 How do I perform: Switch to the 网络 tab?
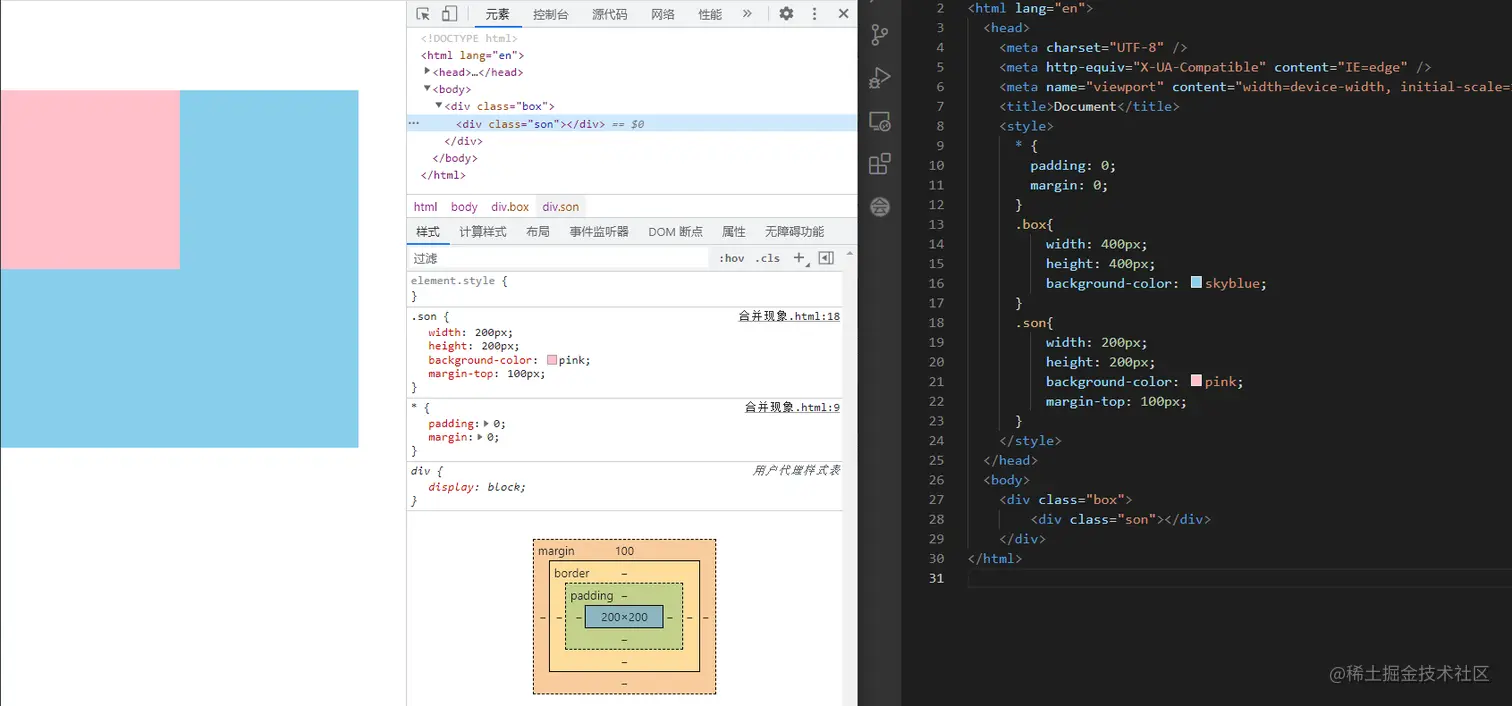click(663, 14)
